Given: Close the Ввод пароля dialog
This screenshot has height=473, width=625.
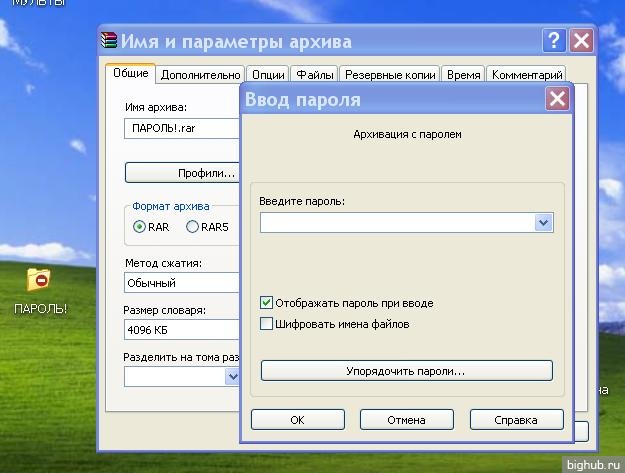Looking at the screenshot, I should coord(557,99).
